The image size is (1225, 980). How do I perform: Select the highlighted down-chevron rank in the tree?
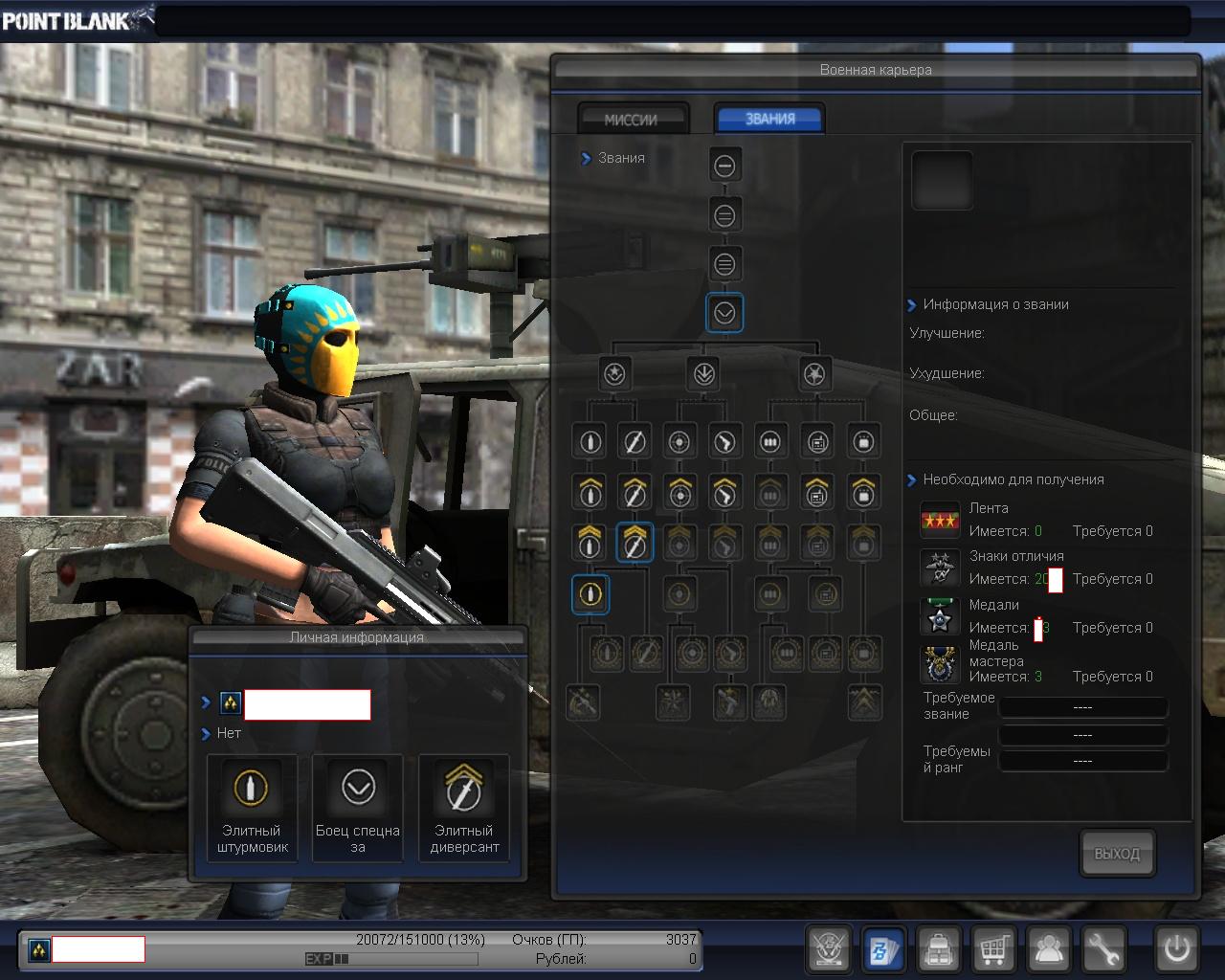(x=724, y=313)
